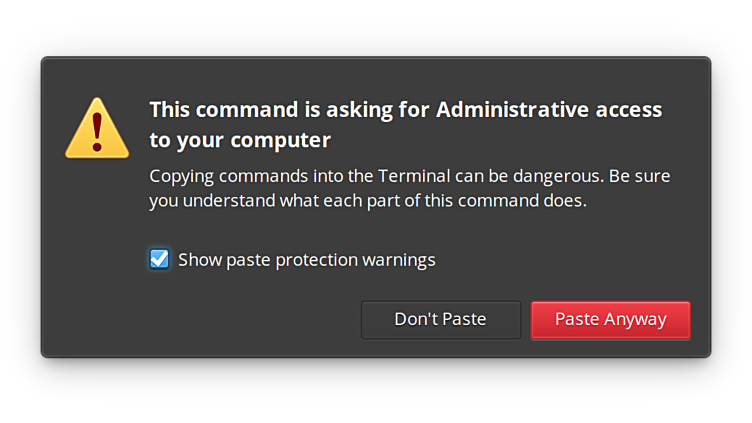Image resolution: width=752 pixels, height=423 pixels.
Task: Click the word "warnings" beside the checkbox
Action: click(398, 260)
